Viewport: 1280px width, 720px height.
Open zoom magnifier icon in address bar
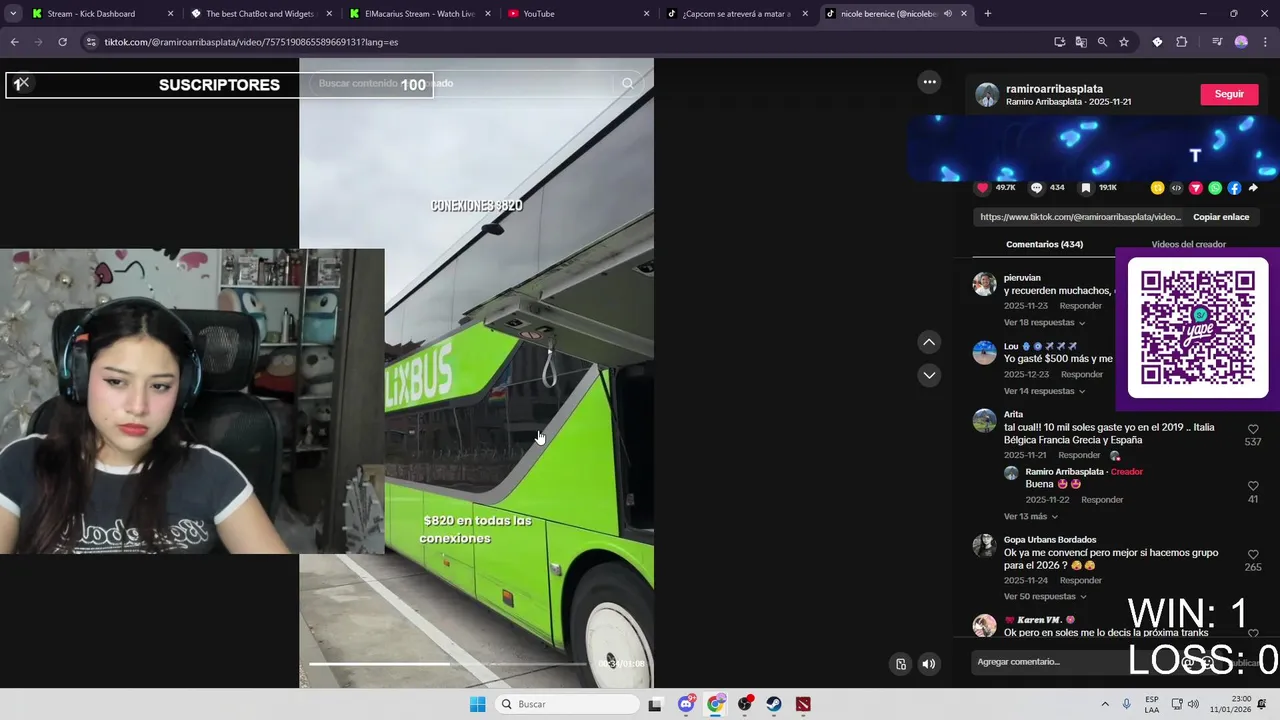pos(1102,42)
